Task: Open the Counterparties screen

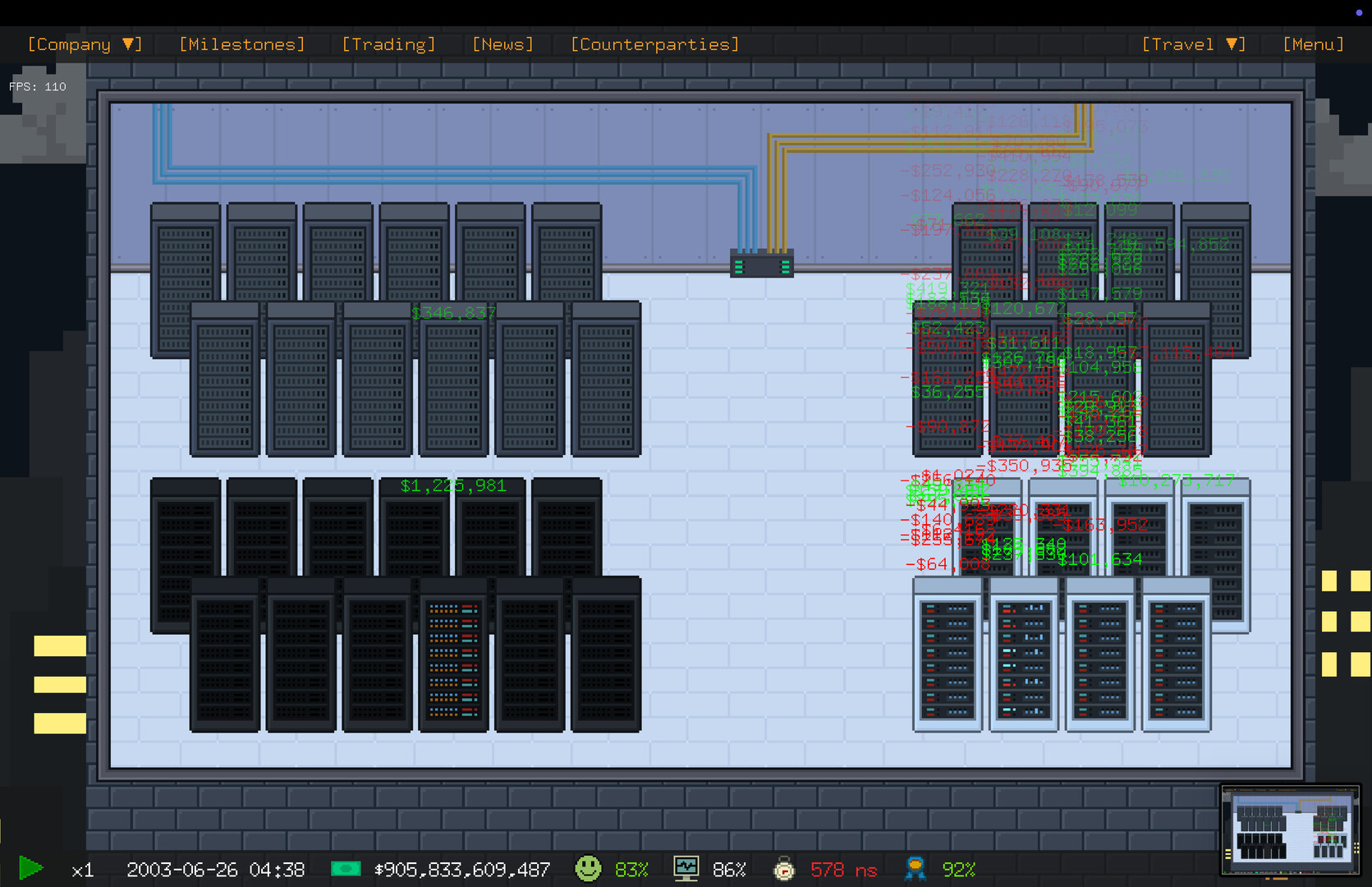Action: click(654, 44)
